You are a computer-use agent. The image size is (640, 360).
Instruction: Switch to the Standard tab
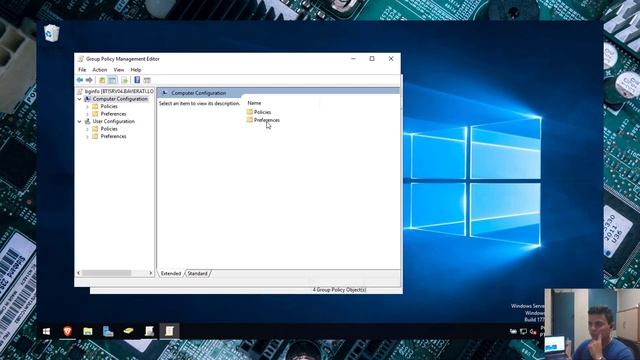pos(198,273)
